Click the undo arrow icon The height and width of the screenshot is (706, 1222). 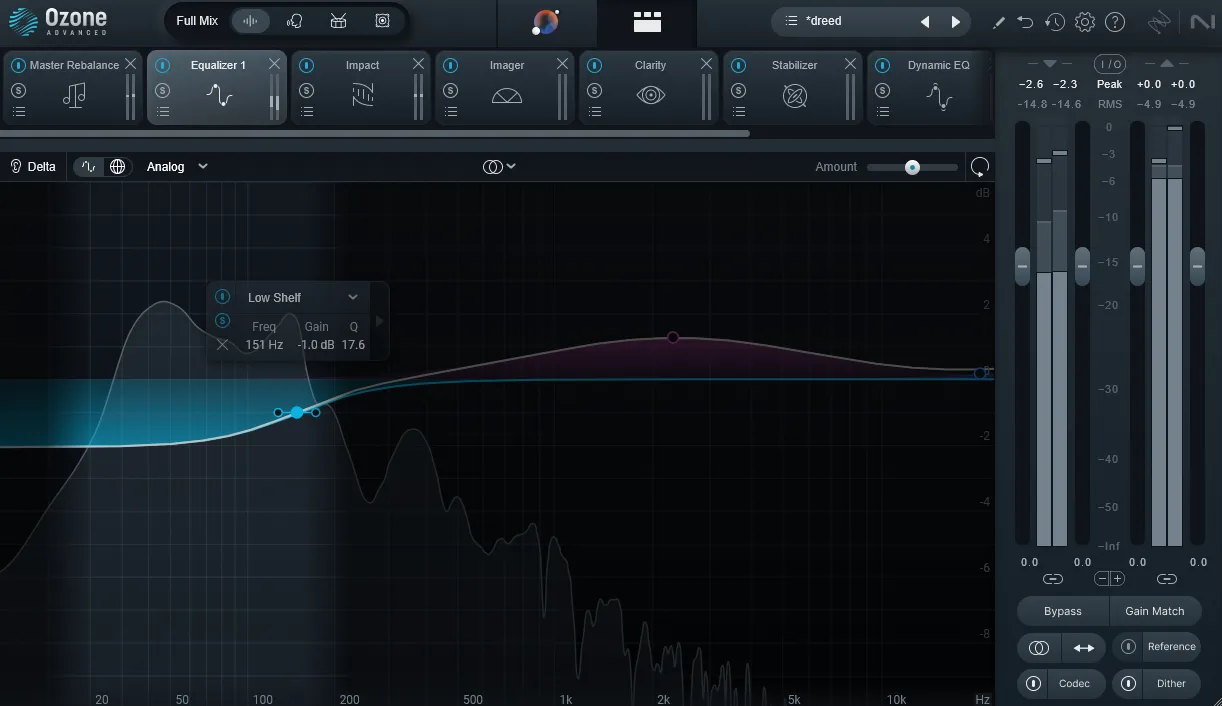coord(1025,22)
